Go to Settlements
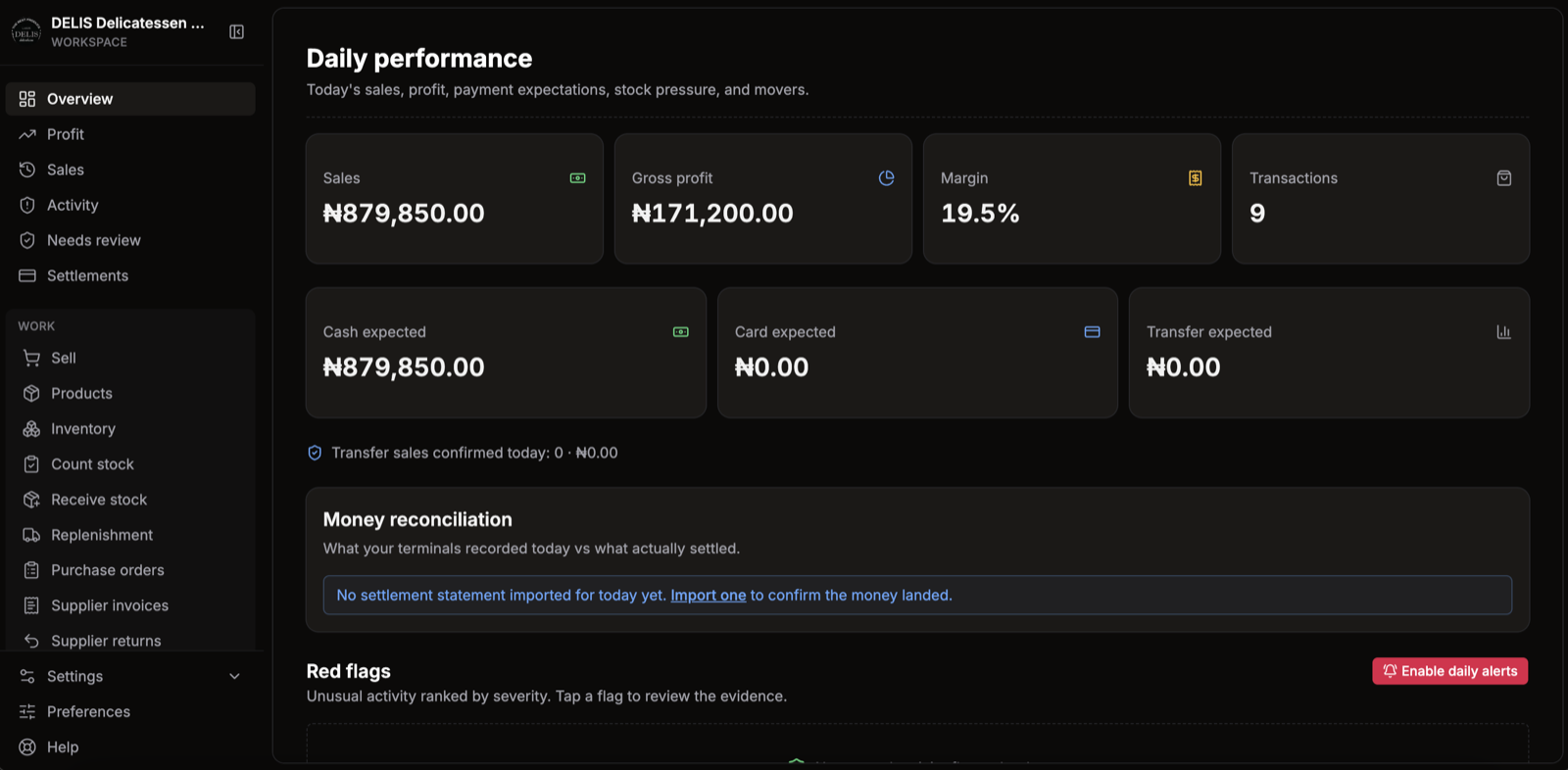The height and width of the screenshot is (770, 1568). (130, 275)
